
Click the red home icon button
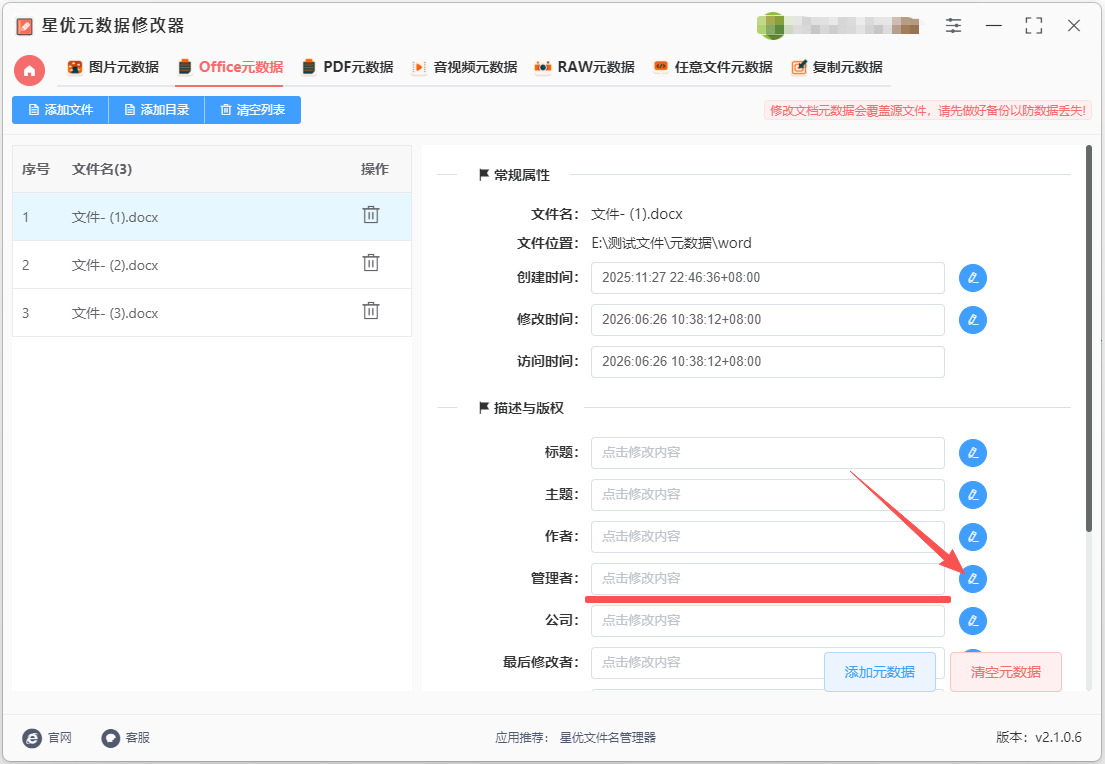pos(30,70)
